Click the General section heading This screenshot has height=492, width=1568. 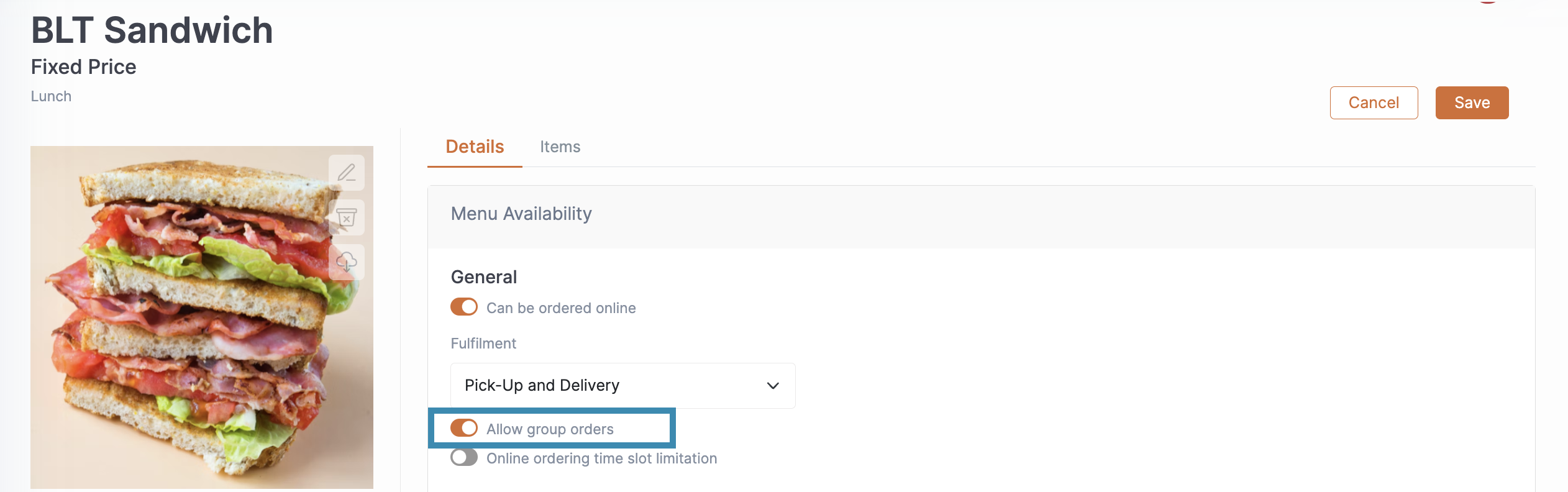[484, 277]
